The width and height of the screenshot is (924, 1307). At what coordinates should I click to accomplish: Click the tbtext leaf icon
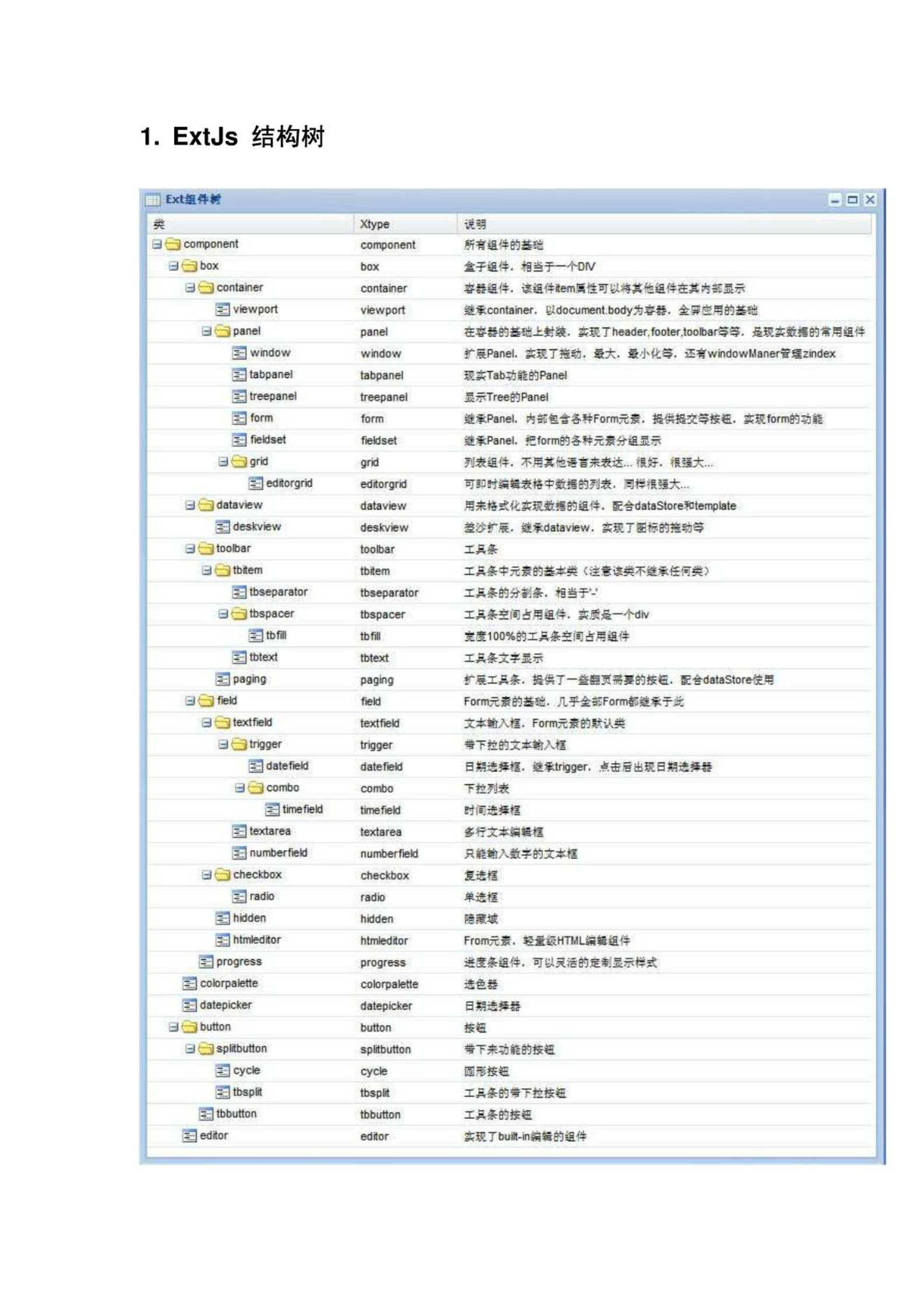click(239, 658)
